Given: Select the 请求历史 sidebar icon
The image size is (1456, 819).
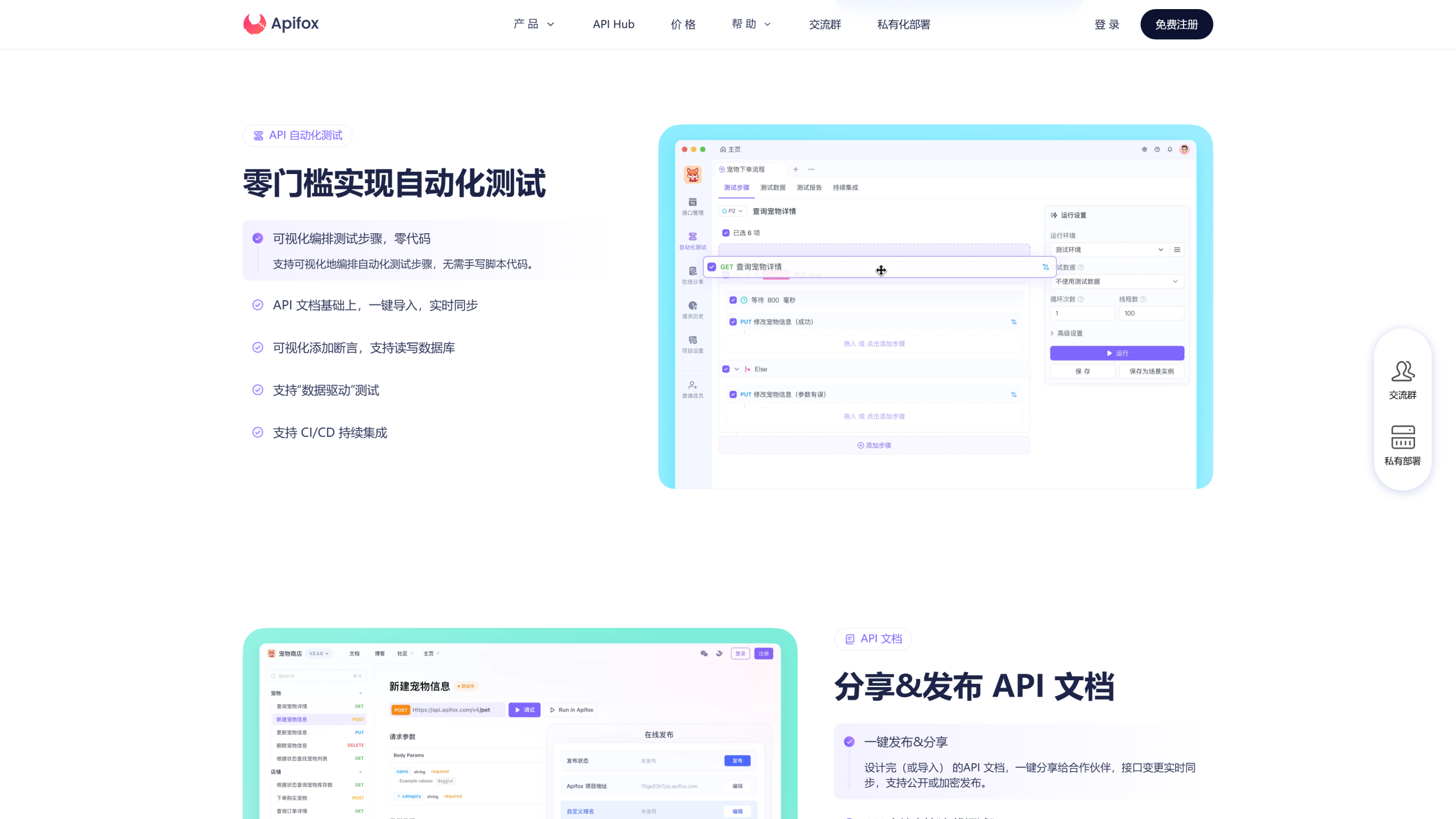Looking at the screenshot, I should click(693, 310).
